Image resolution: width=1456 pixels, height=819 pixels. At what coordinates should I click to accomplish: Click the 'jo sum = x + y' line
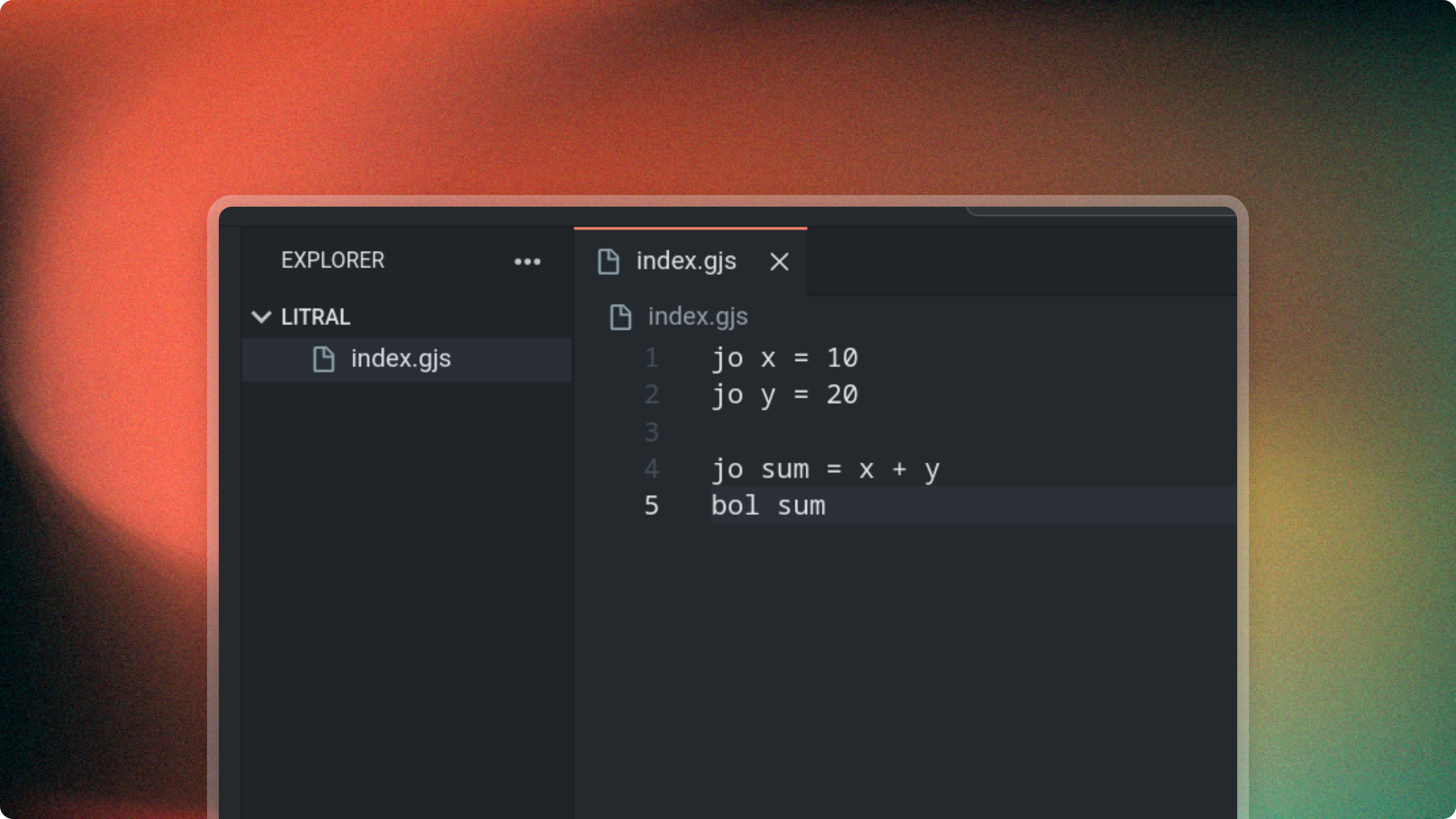coord(825,469)
